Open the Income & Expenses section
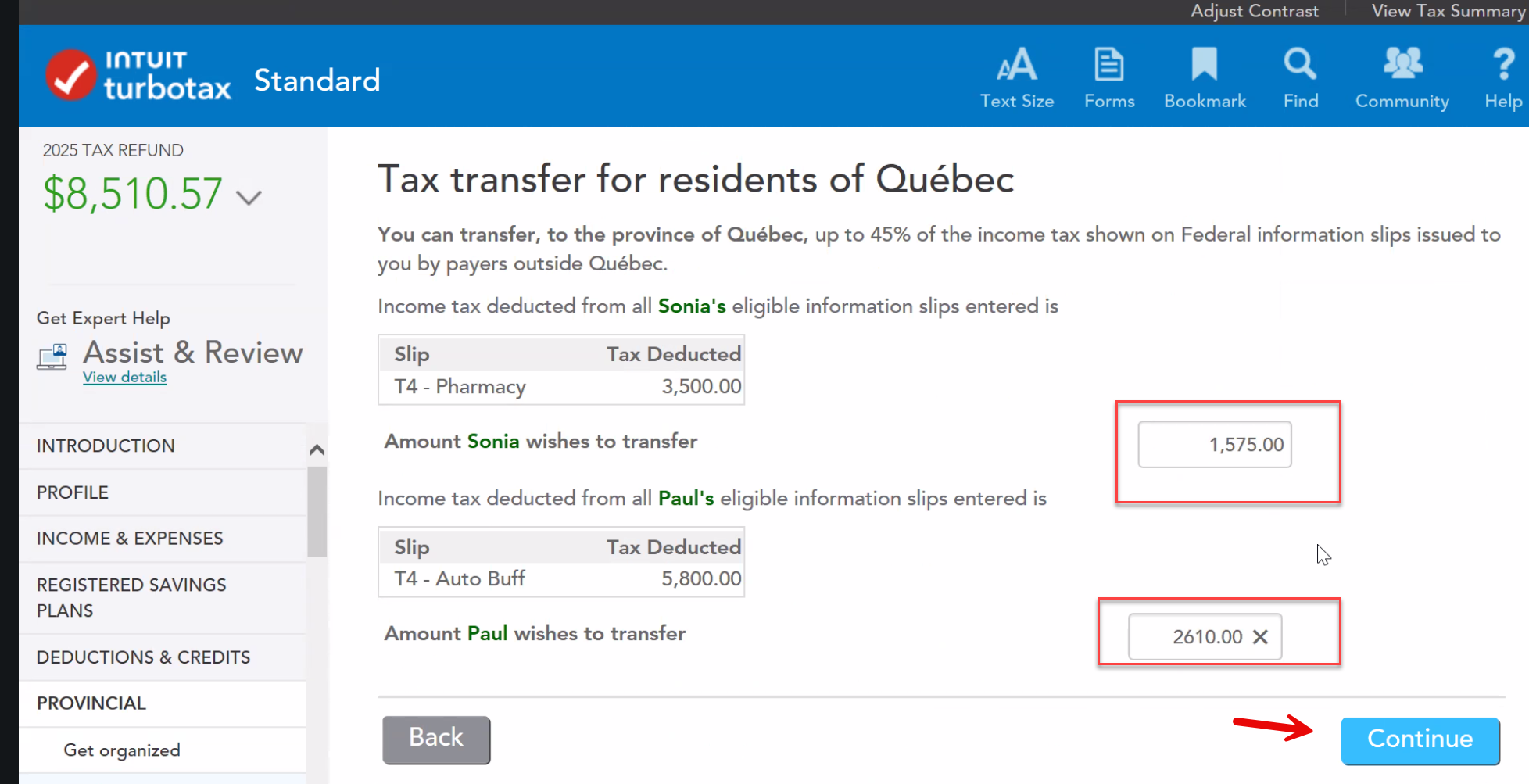The width and height of the screenshot is (1529, 784). 130,539
